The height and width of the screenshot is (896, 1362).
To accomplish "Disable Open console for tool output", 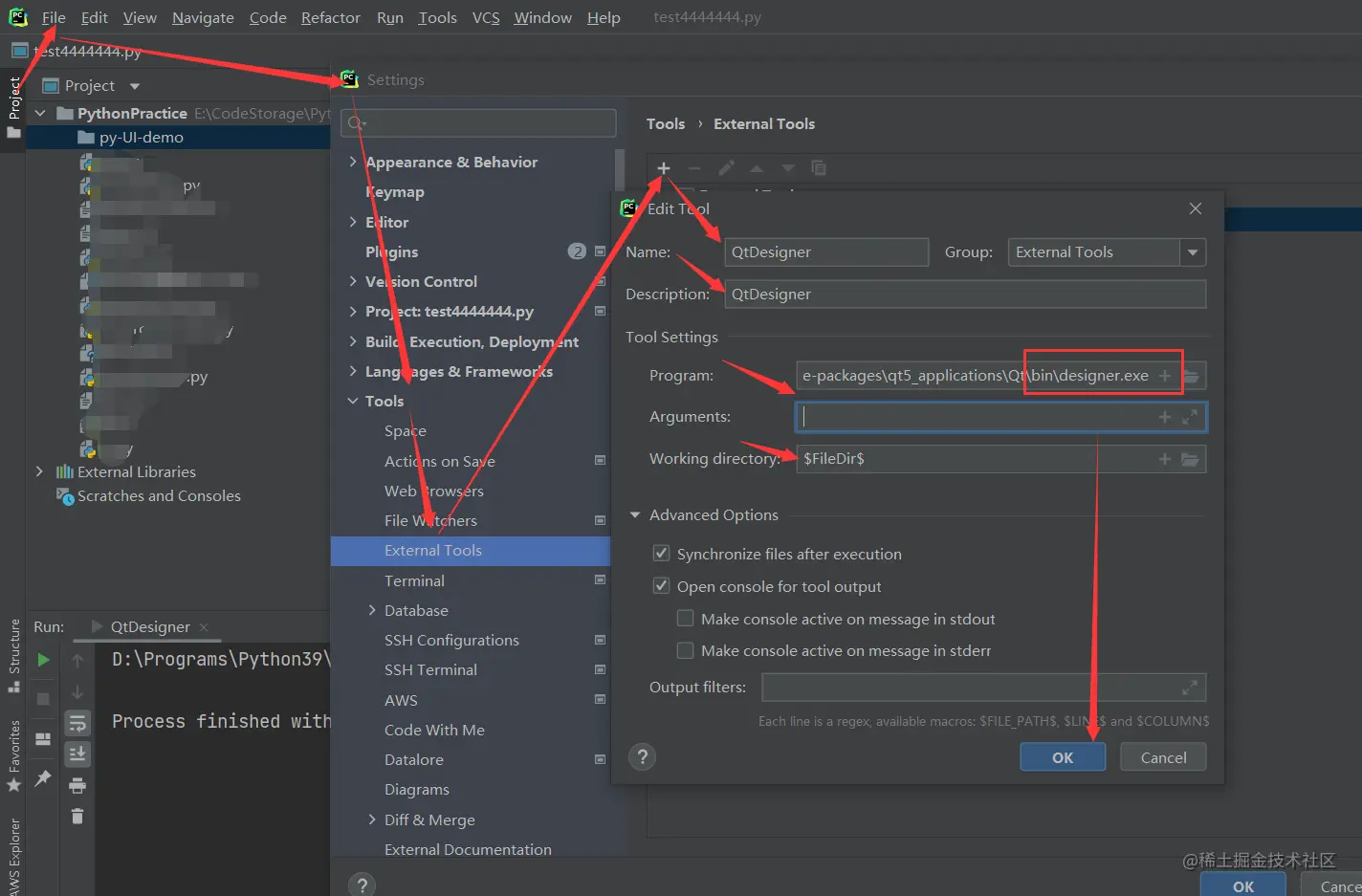I will point(661,586).
